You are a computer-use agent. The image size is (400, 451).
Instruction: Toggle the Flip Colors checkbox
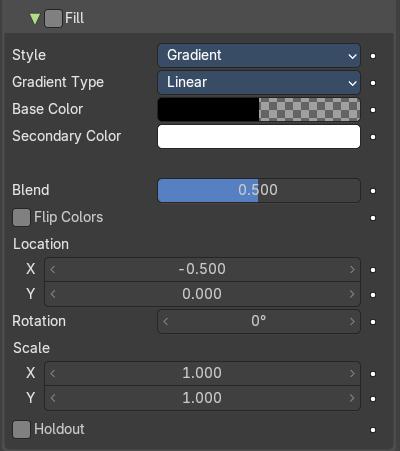point(21,218)
